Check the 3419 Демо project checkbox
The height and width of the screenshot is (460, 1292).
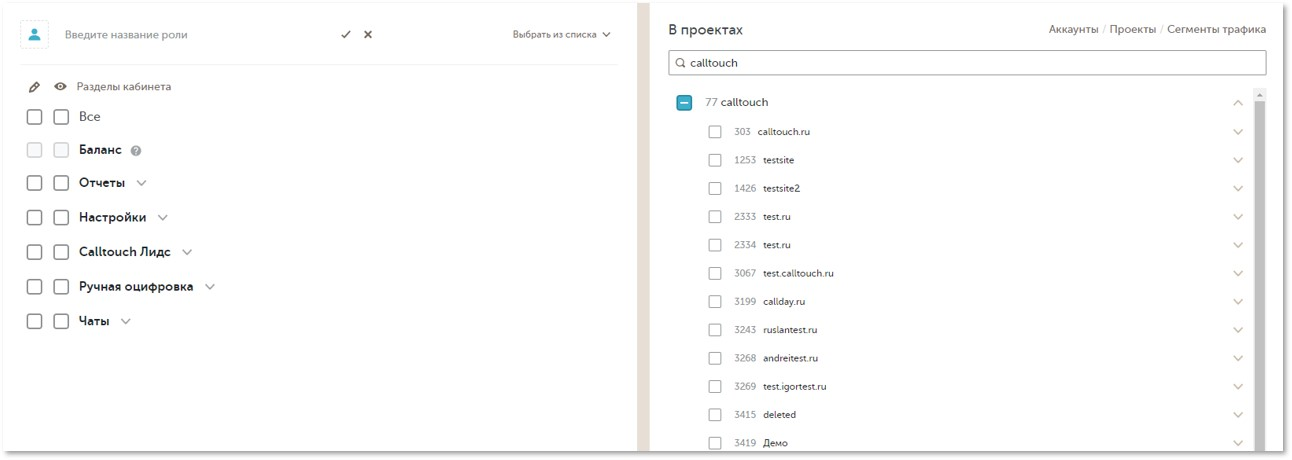point(715,442)
